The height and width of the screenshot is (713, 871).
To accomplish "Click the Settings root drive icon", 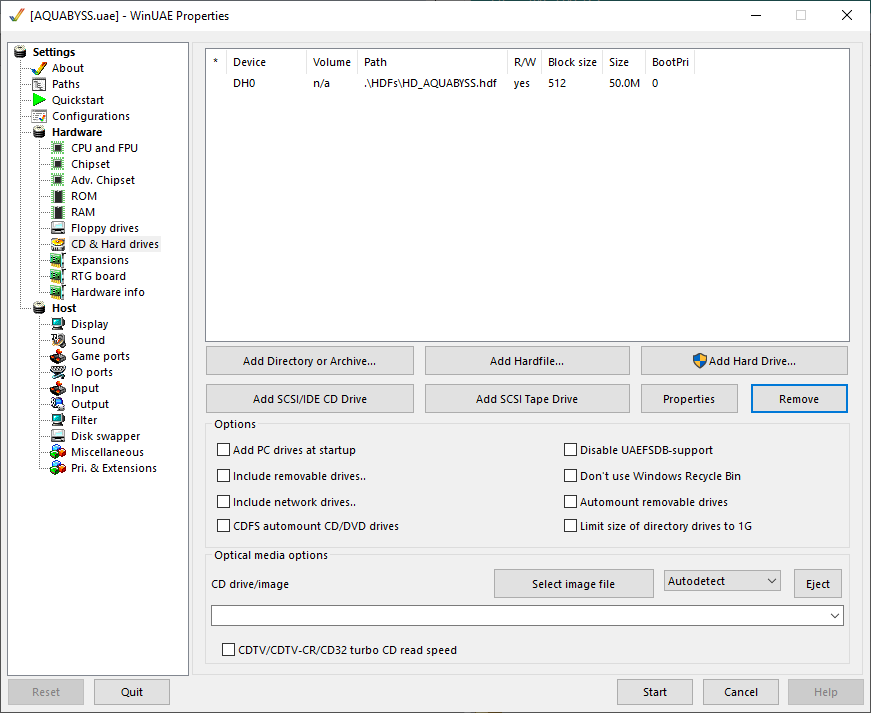I will 21,52.
